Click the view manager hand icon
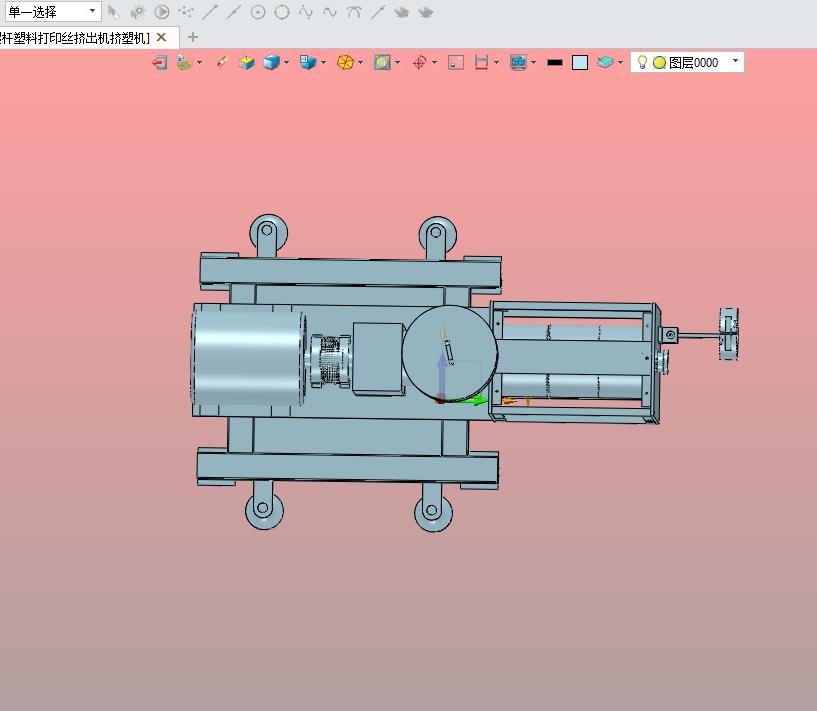This screenshot has width=817, height=711. pyautogui.click(x=184, y=63)
